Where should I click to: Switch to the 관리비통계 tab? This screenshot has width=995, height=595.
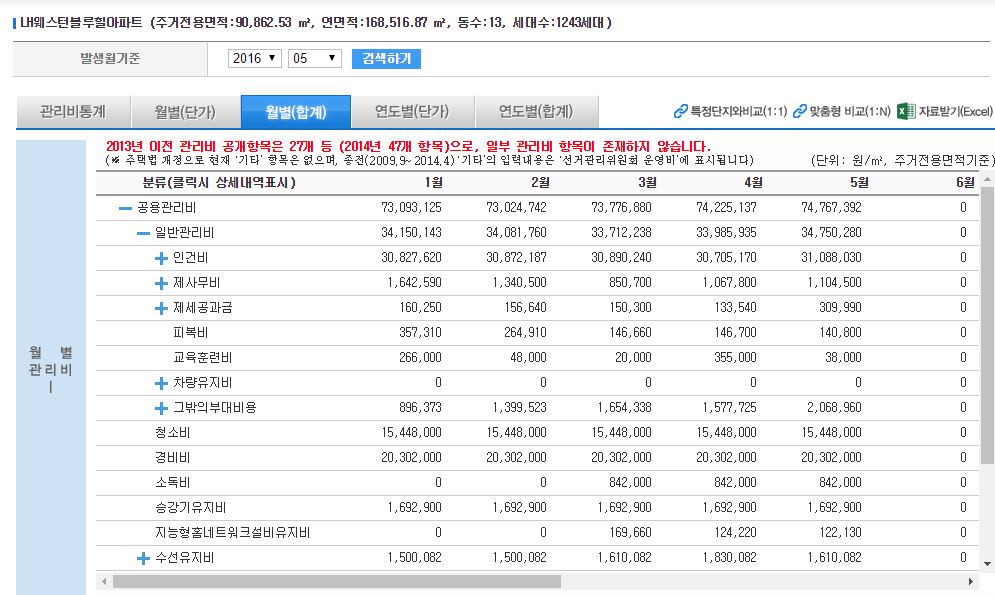pos(73,111)
